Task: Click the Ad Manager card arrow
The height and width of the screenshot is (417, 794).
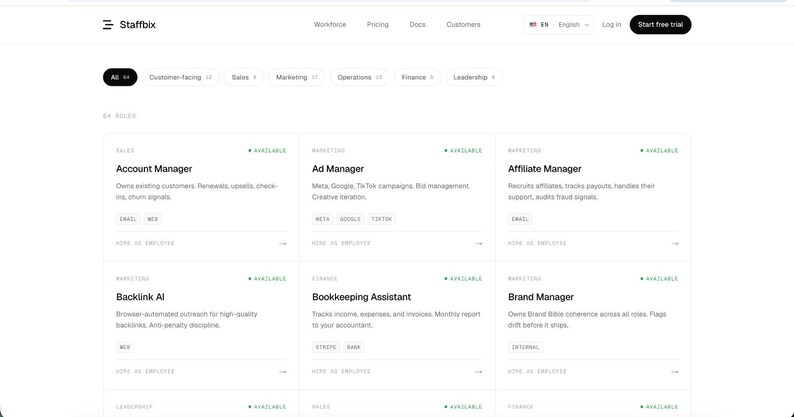Action: click(479, 244)
